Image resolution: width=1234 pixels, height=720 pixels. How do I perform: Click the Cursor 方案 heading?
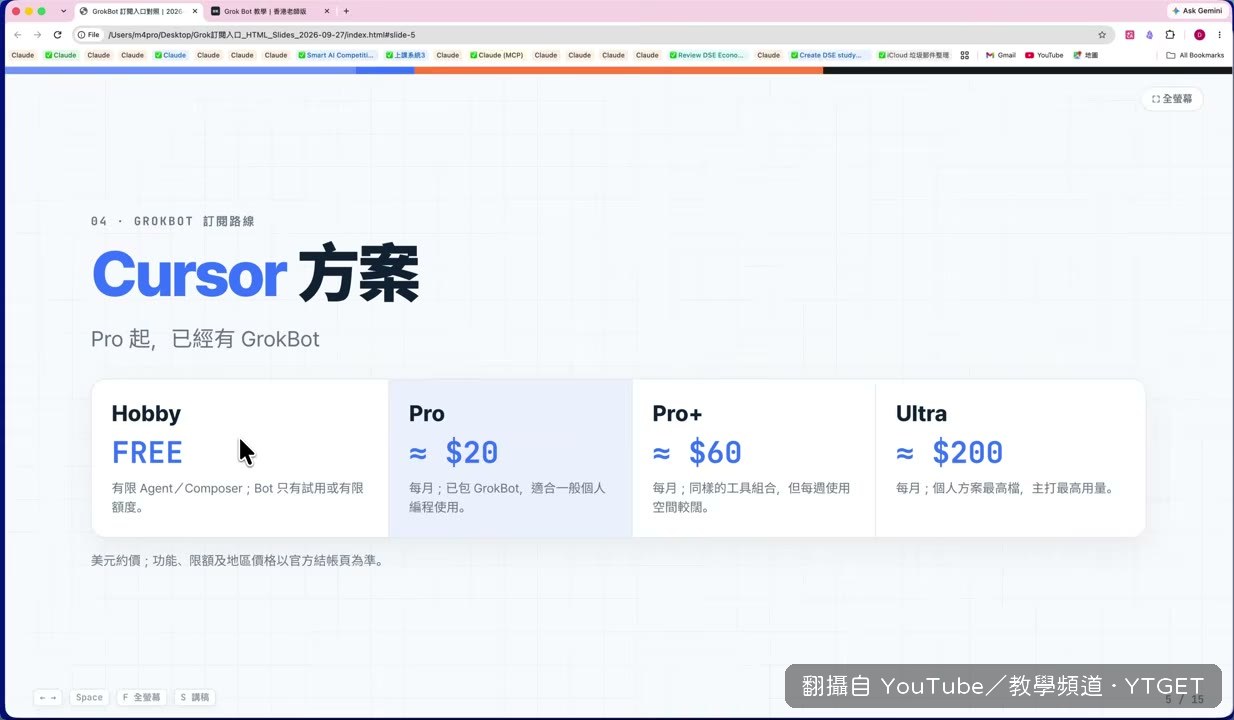255,273
